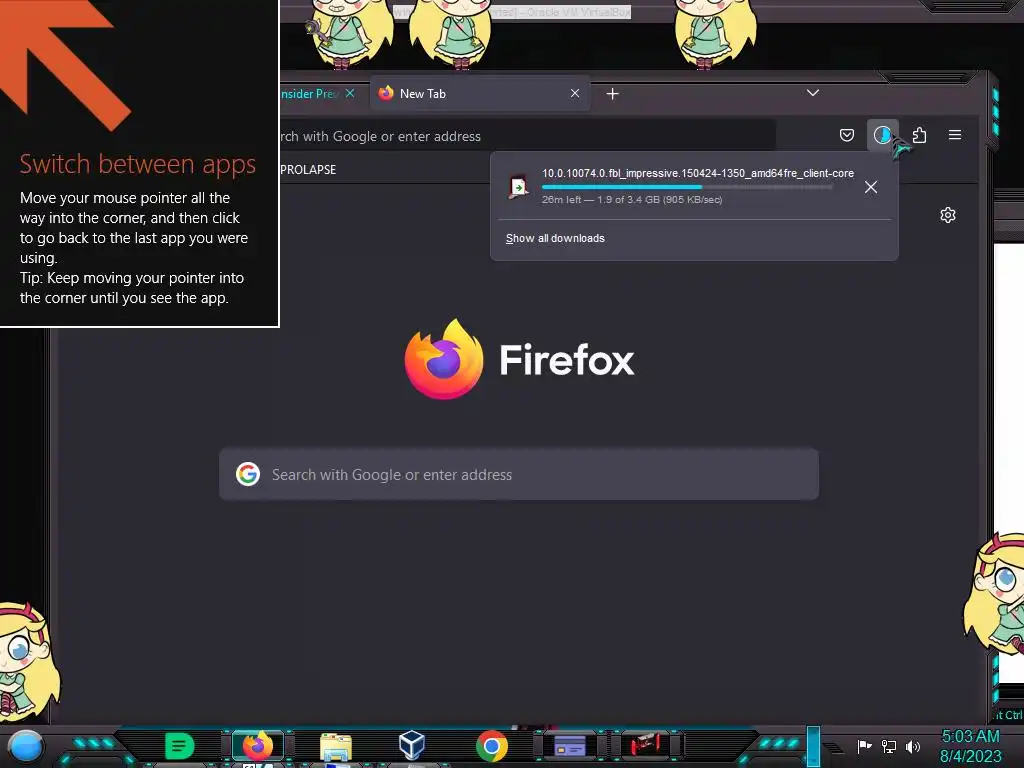The image size is (1024, 768).
Task: Focus the center Google search box
Action: 519,474
